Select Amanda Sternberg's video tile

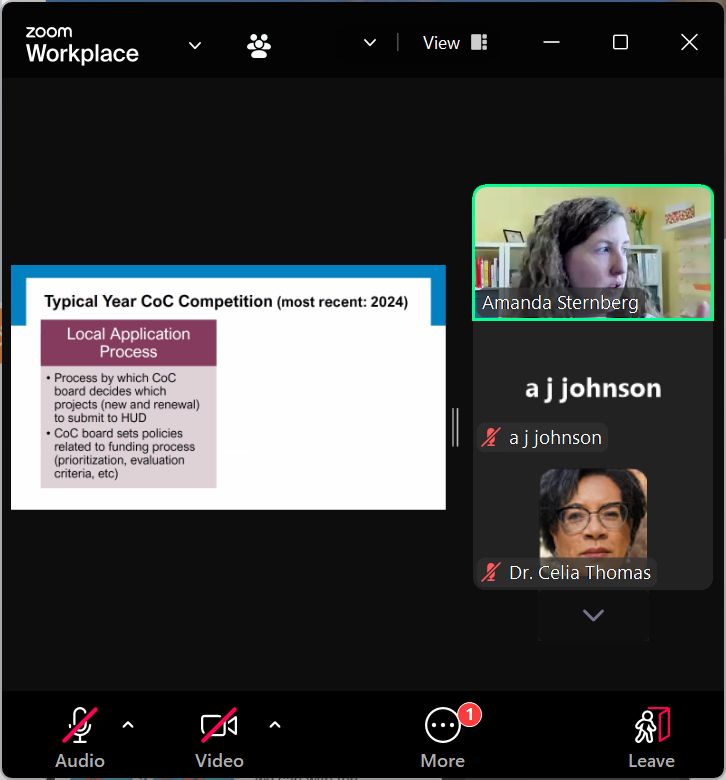pyautogui.click(x=593, y=253)
